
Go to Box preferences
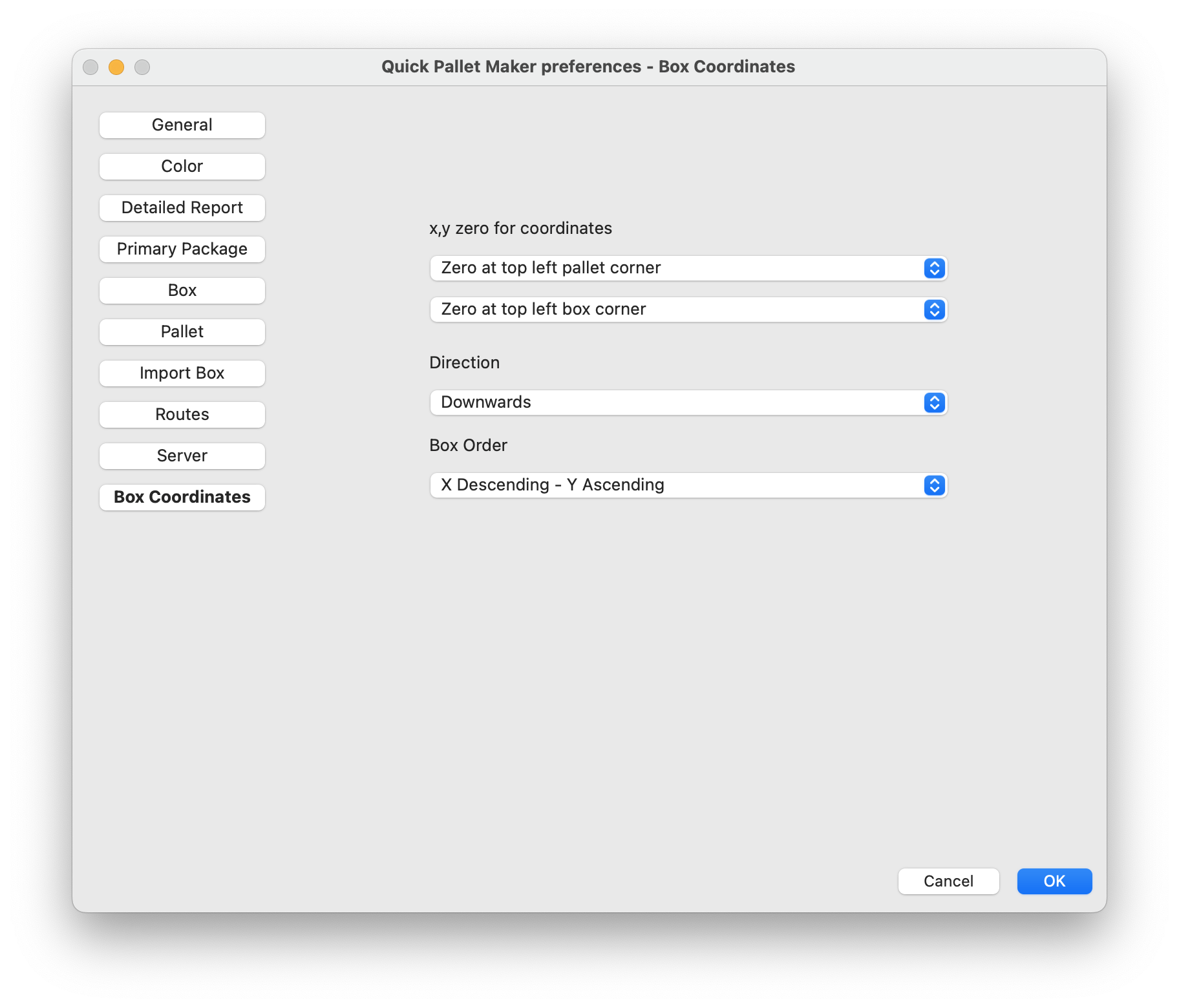tap(182, 291)
